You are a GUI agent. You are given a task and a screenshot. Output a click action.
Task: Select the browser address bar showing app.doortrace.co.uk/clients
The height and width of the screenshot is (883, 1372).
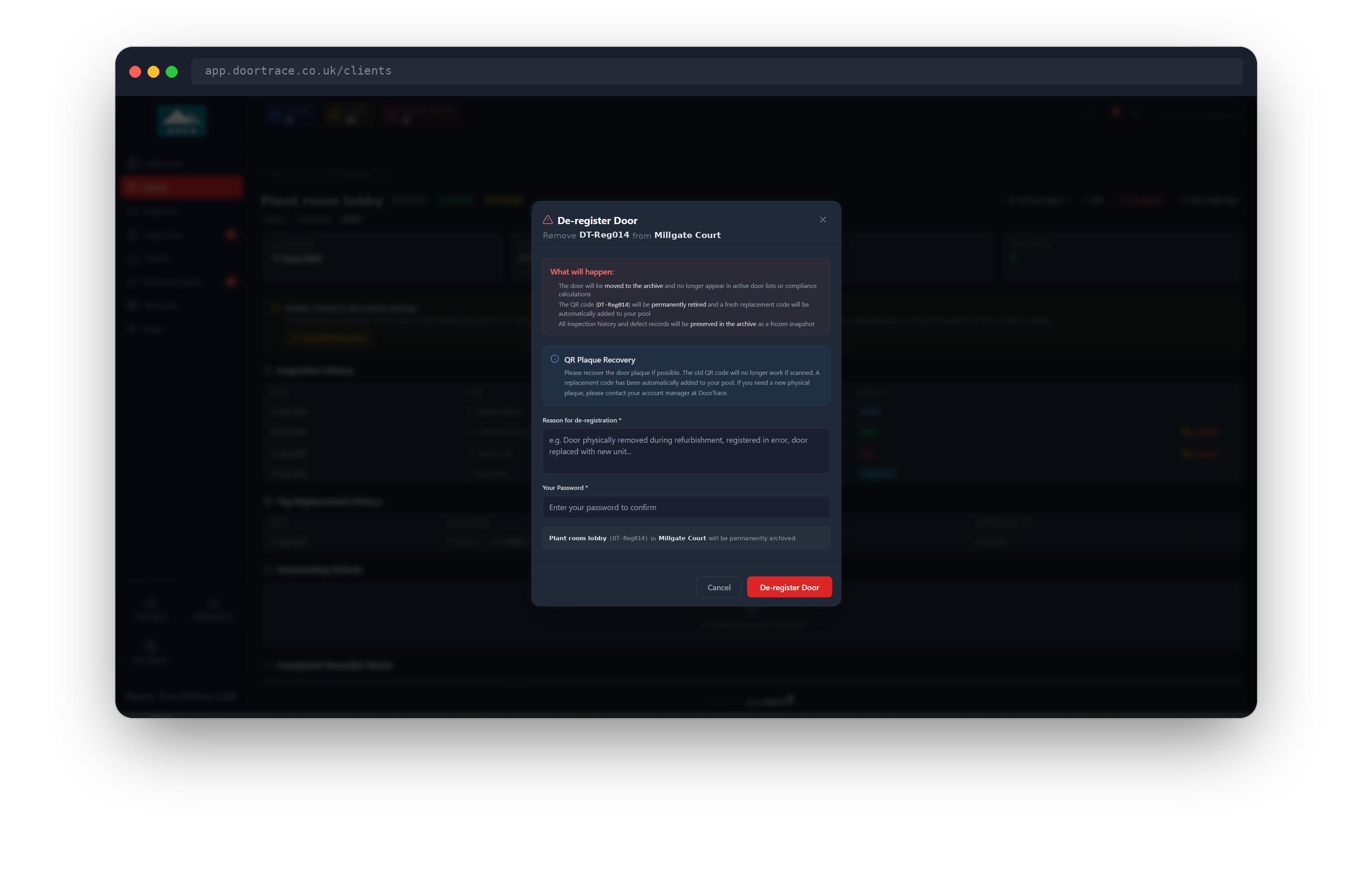(717, 71)
